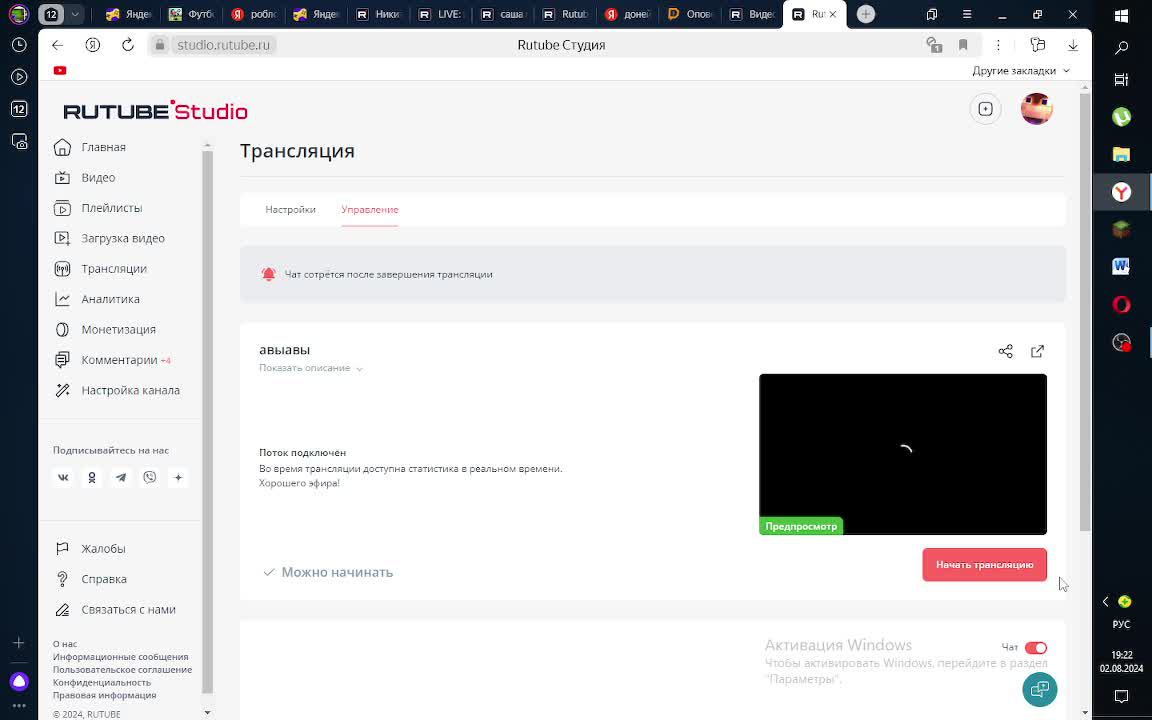This screenshot has height=720, width=1152.
Task: Expand Показать описание
Action: tap(311, 368)
